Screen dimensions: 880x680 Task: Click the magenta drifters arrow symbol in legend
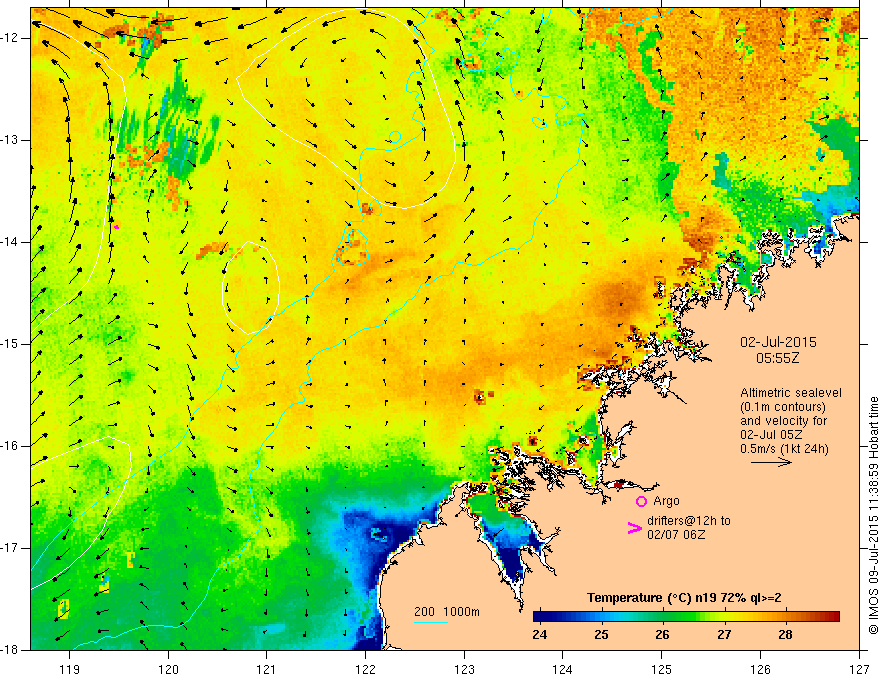(635, 528)
